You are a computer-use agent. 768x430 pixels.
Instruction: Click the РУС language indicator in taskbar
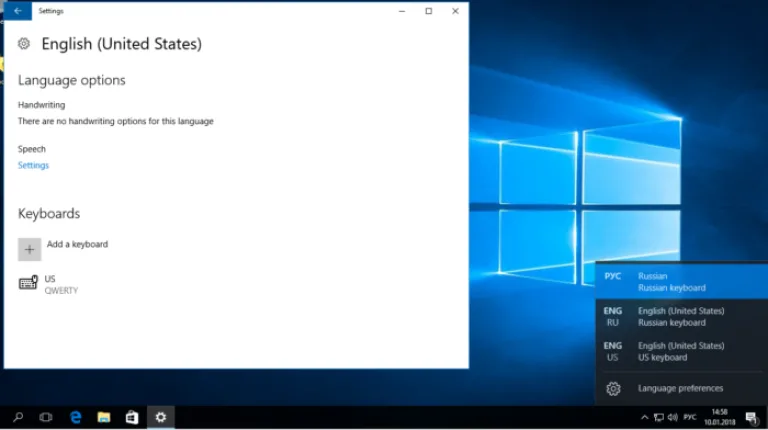(690, 417)
